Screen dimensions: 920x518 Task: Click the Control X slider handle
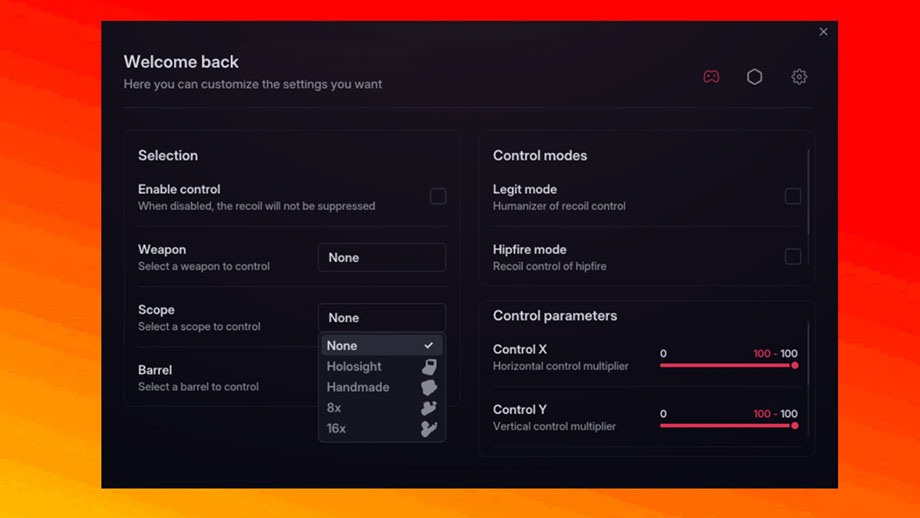point(795,366)
